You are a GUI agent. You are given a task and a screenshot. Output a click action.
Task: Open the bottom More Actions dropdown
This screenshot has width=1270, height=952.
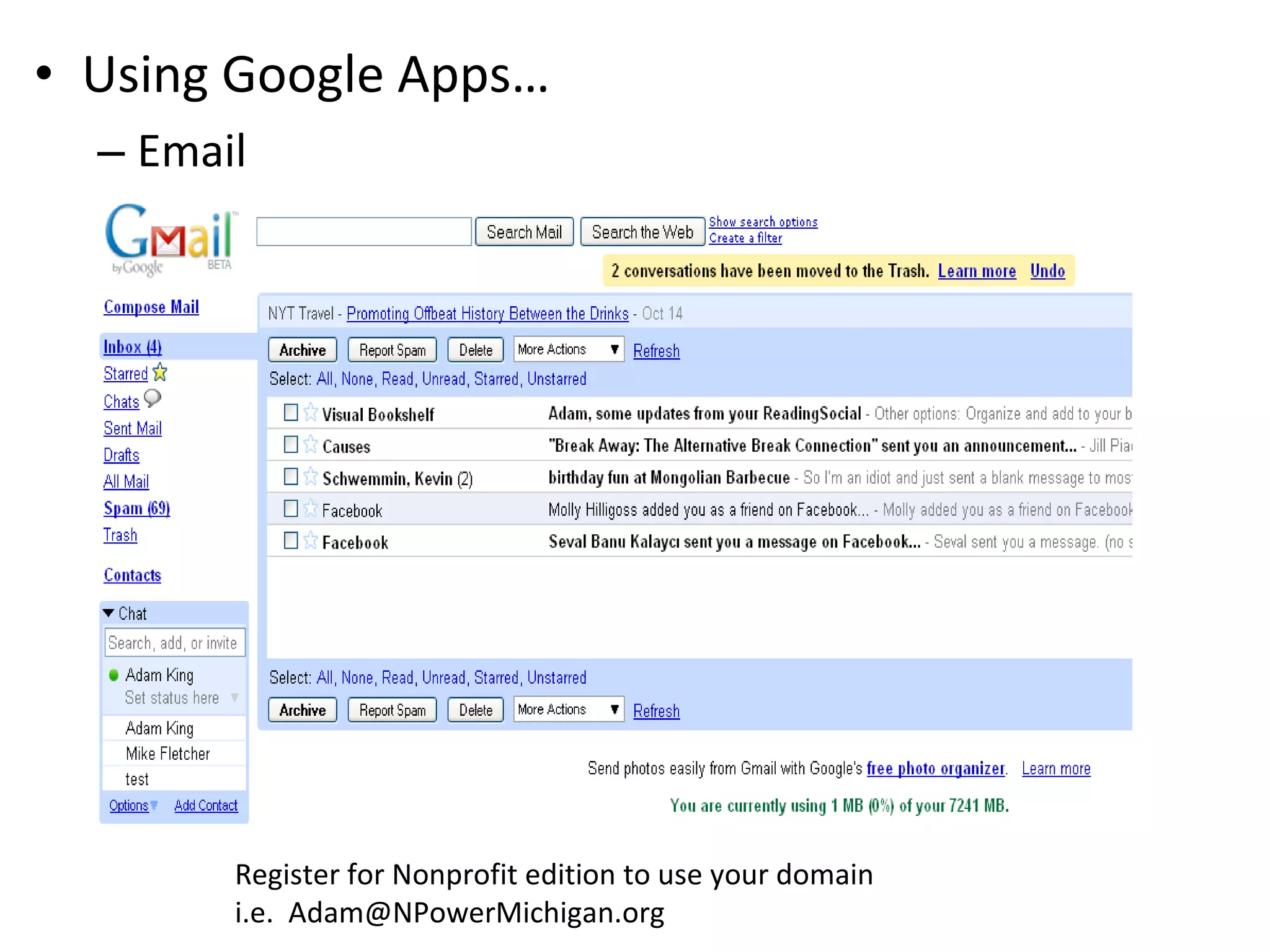[569, 710]
